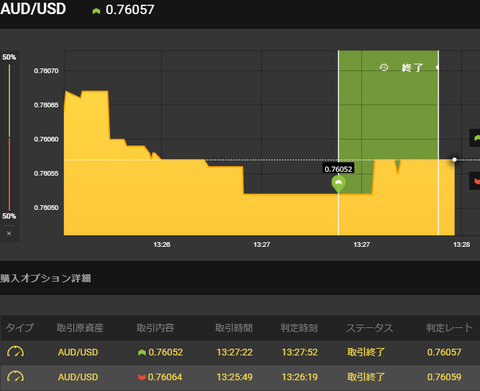The height and width of the screenshot is (391, 480).
Task: Close the sentiment gauge with the X icon
Action: pos(9,233)
